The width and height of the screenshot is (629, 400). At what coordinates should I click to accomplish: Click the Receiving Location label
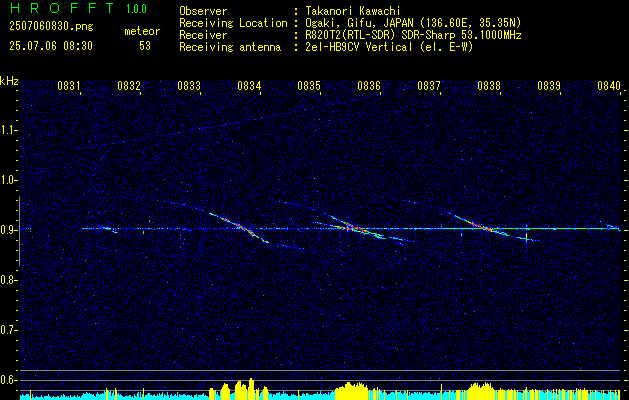[x=233, y=23]
